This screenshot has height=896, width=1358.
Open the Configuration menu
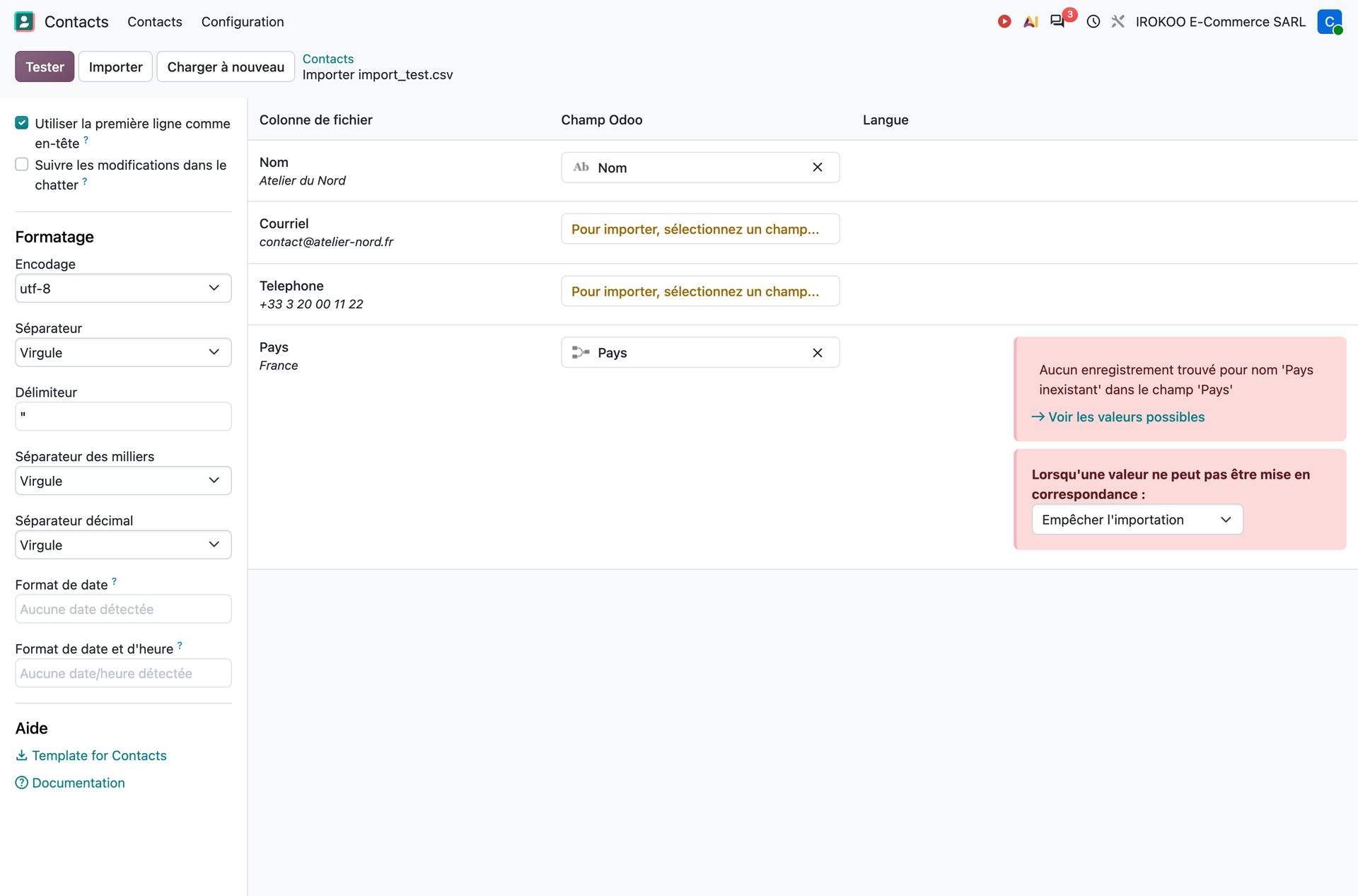[243, 22]
